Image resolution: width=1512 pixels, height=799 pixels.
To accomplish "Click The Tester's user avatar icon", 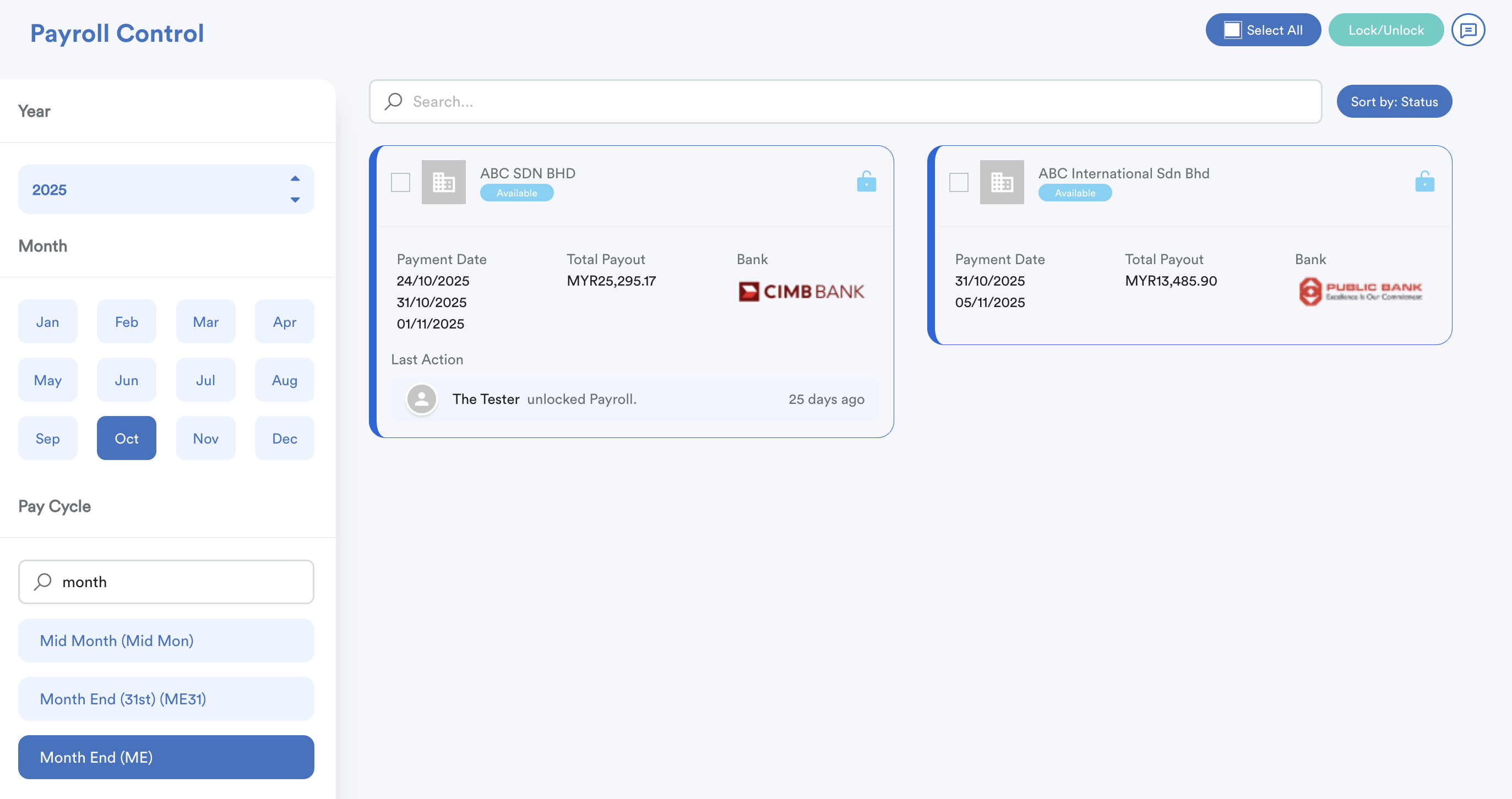I will coord(421,399).
